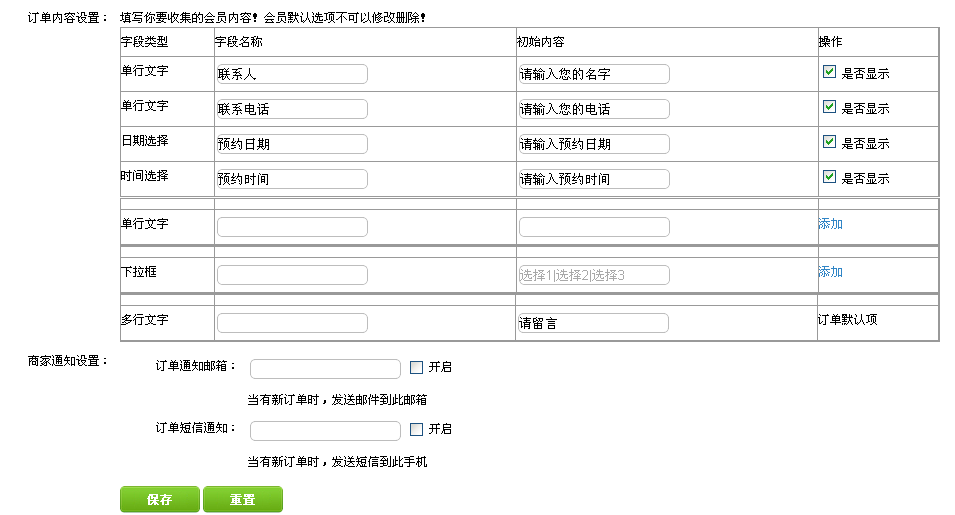Enable the 订单短信通知 开启 checkbox
This screenshot has width=955, height=515.
tap(417, 429)
